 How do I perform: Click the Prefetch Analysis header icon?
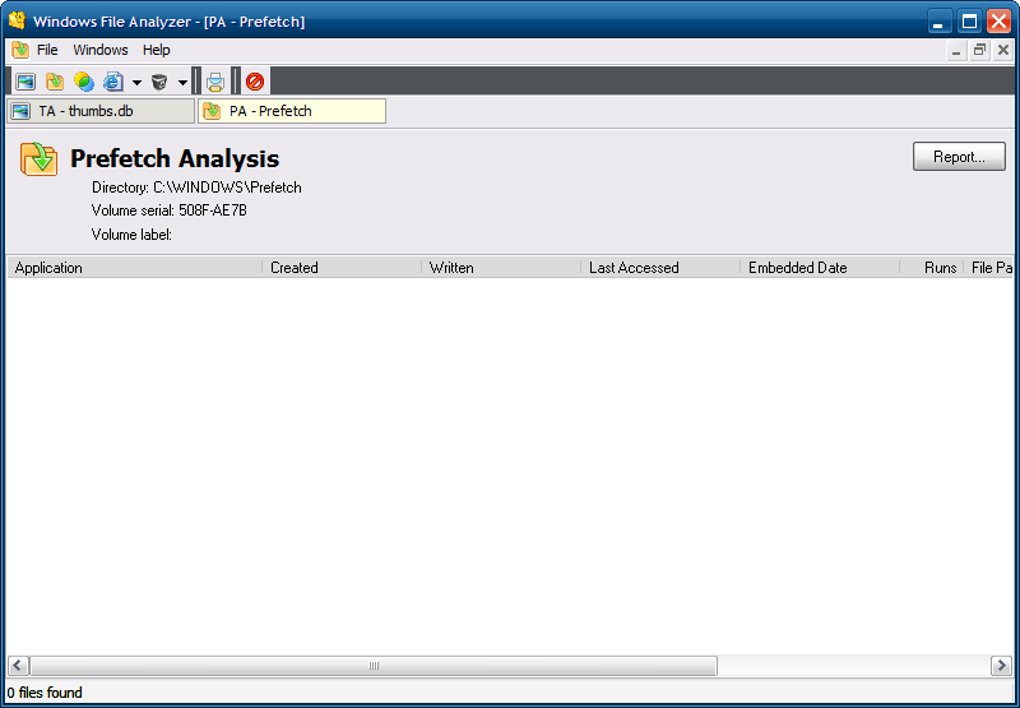pyautogui.click(x=38, y=159)
